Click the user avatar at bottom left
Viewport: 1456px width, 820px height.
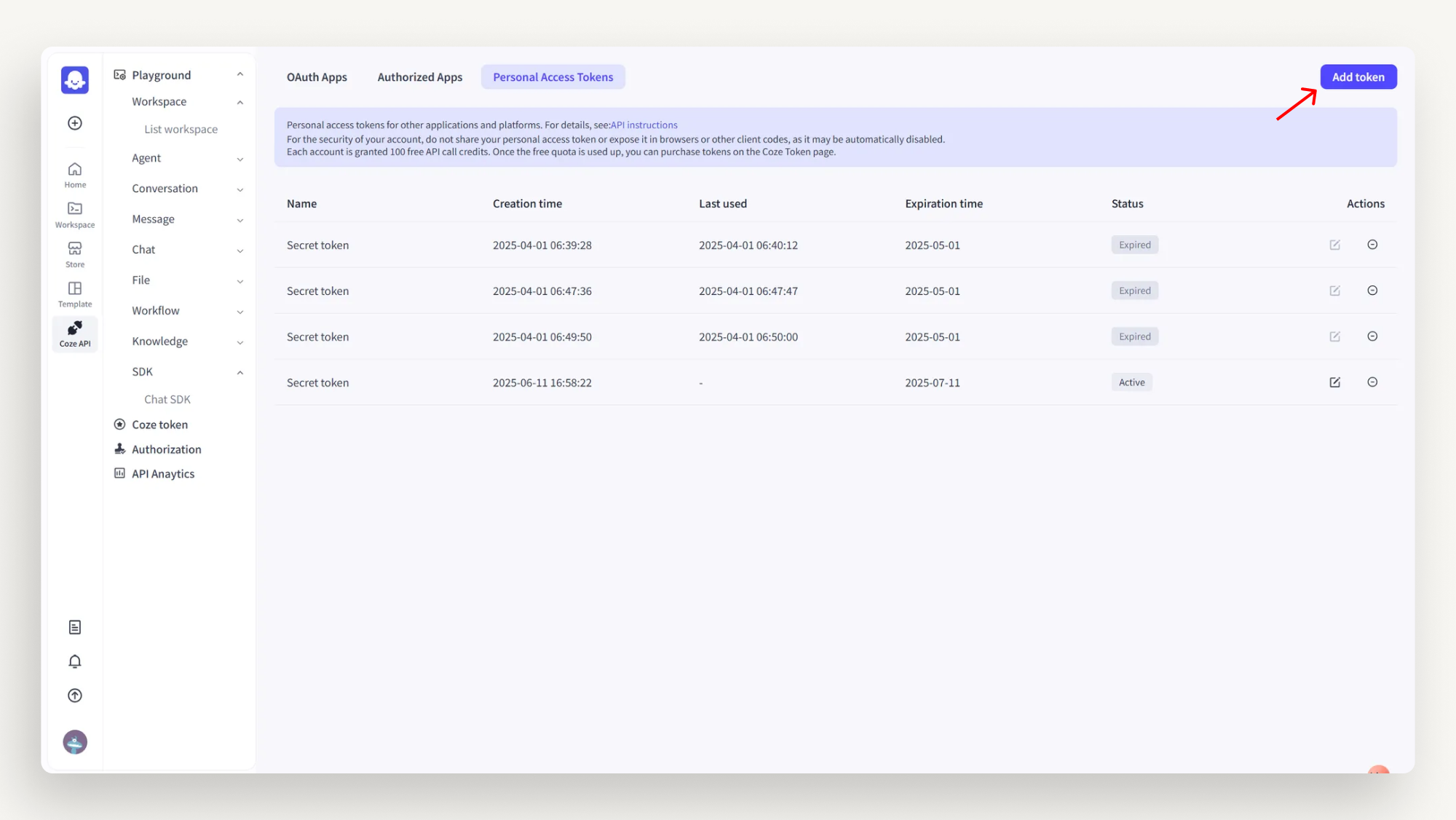[74, 741]
